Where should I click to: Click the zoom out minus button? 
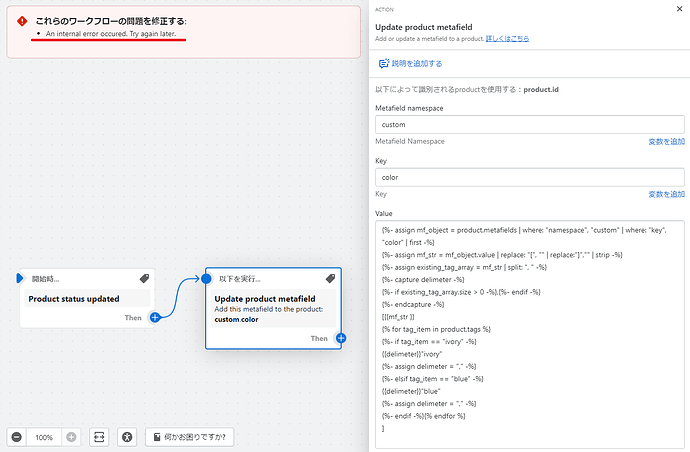pos(17,437)
